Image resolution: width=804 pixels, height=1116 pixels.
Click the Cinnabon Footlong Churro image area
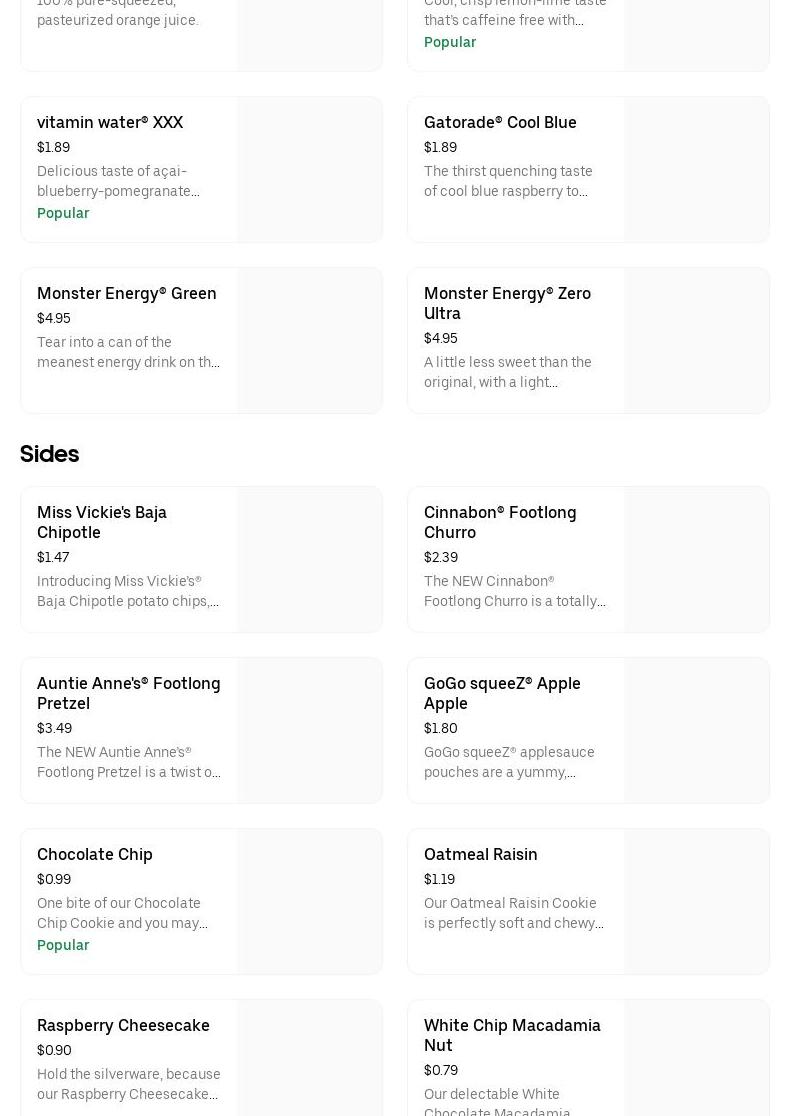[x=696, y=559]
